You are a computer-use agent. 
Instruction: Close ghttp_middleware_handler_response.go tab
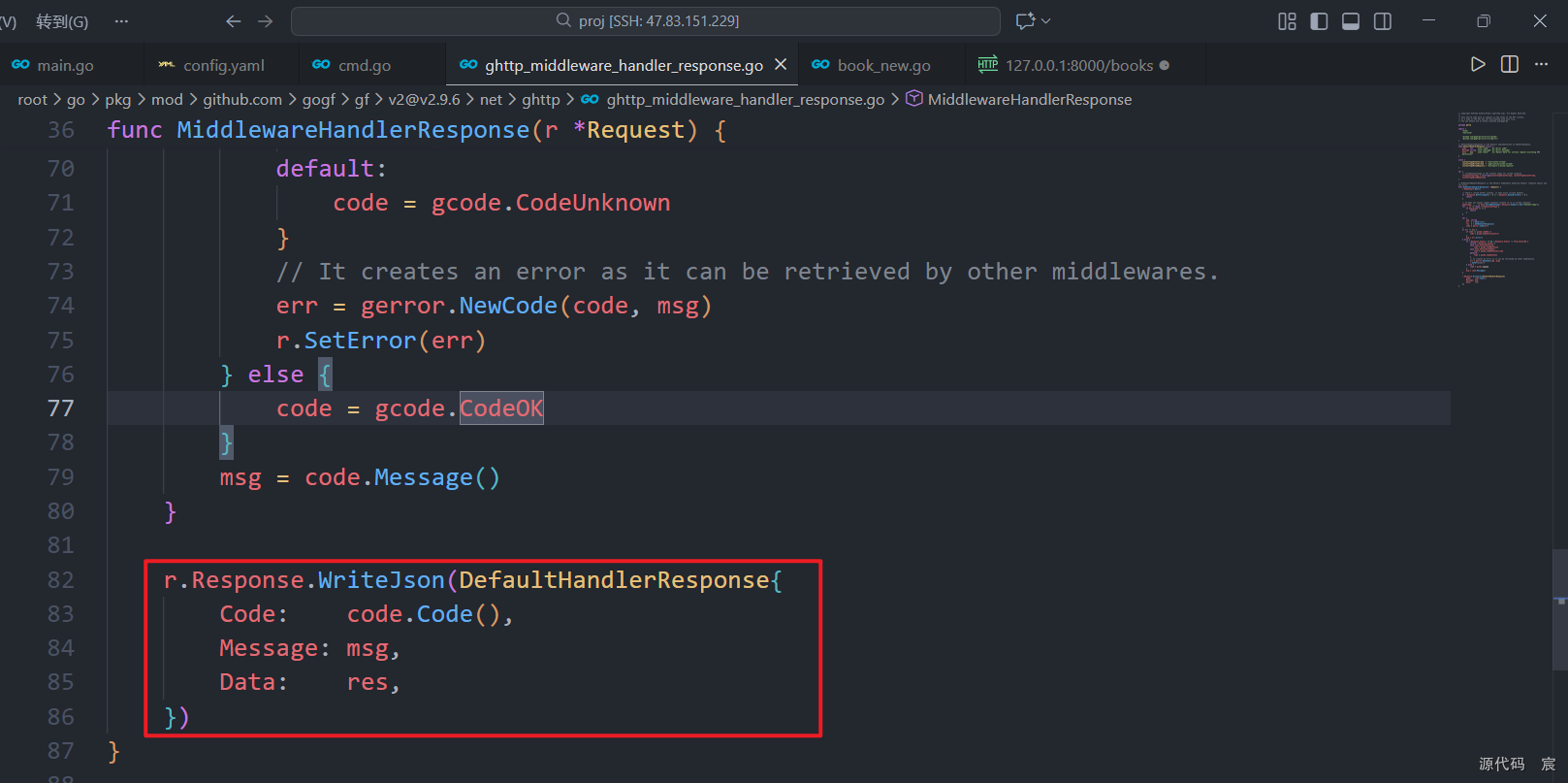781,64
